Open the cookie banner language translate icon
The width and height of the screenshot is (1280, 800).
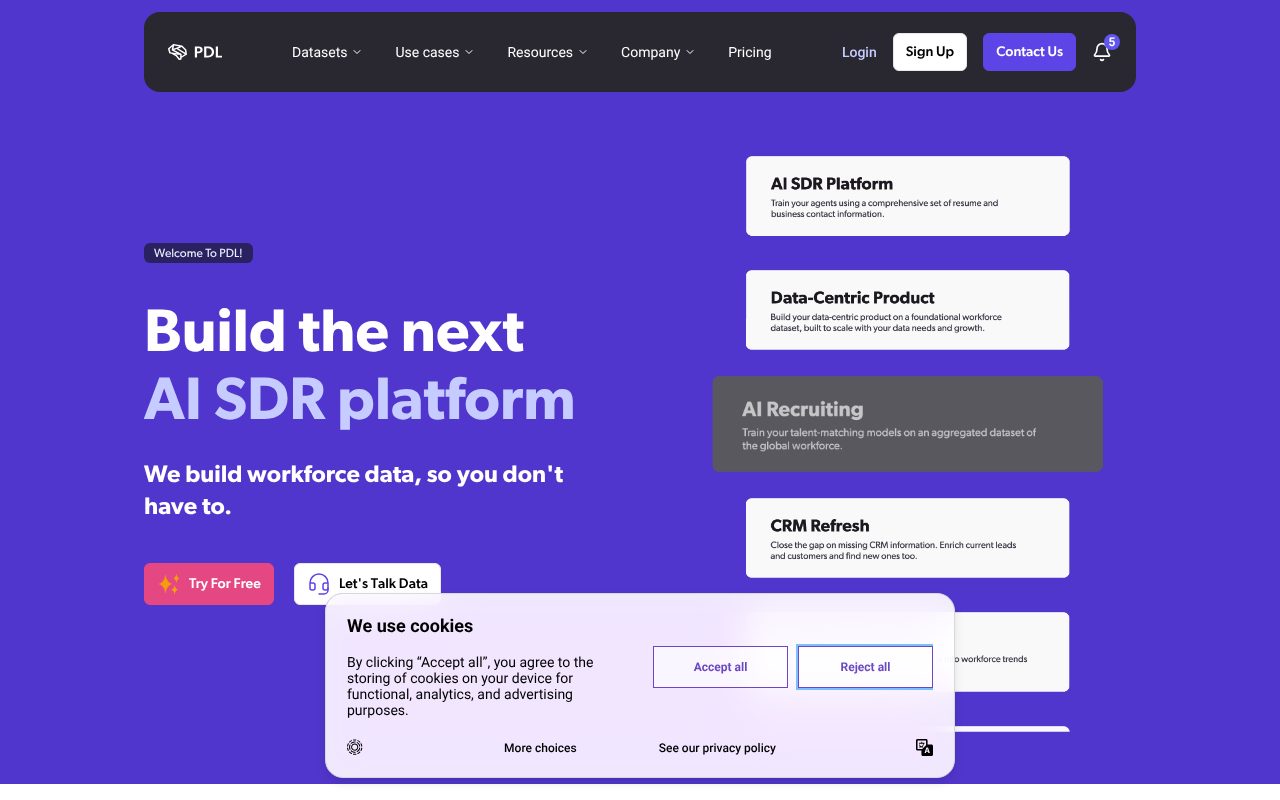pyautogui.click(x=924, y=747)
